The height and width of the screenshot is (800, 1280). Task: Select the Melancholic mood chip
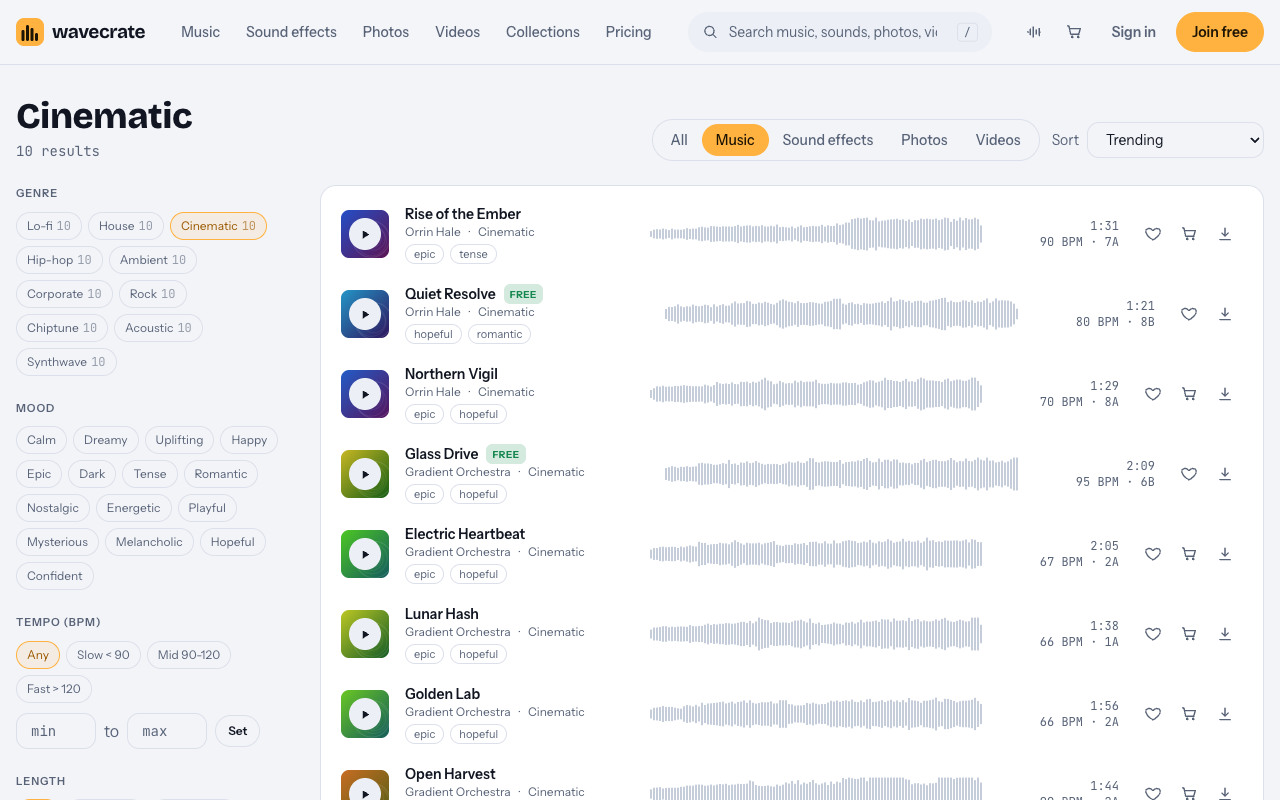[149, 542]
